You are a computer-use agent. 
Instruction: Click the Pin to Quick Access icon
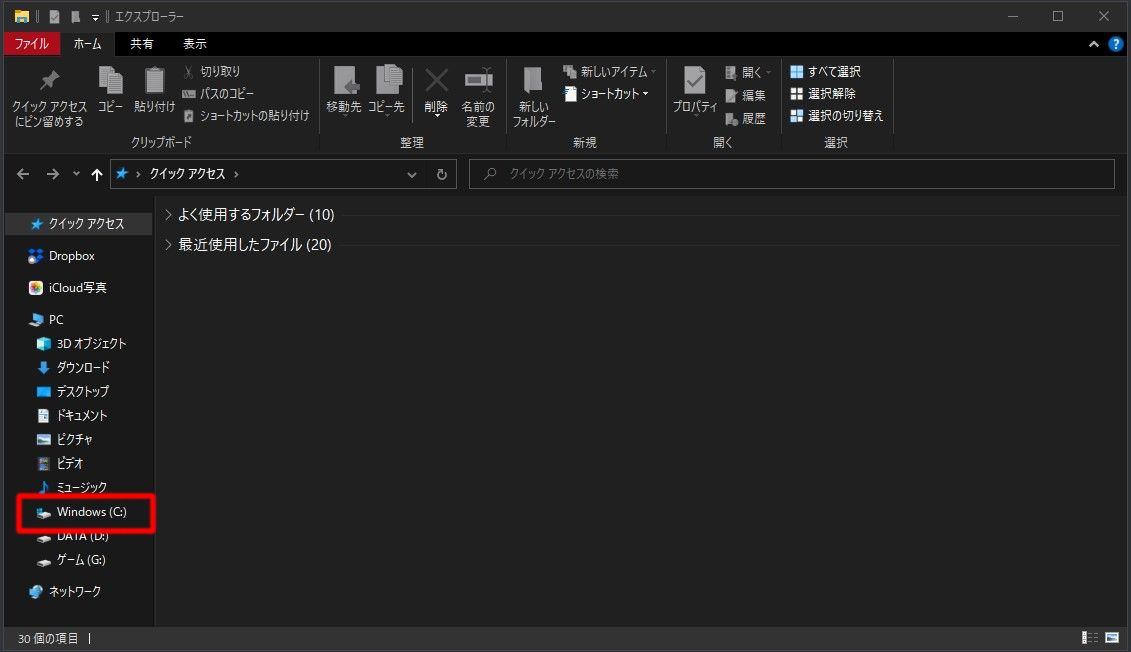(x=49, y=80)
